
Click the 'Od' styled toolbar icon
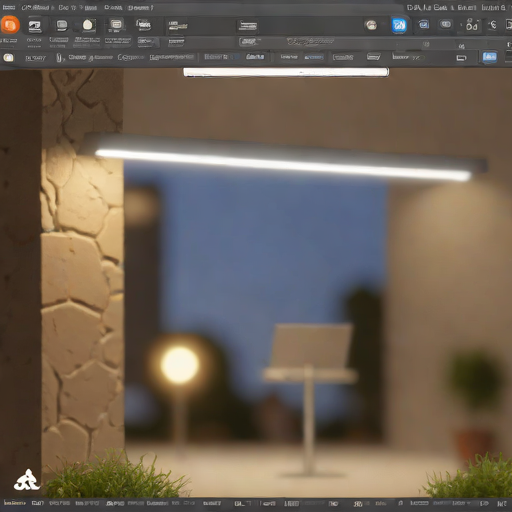tap(472, 25)
